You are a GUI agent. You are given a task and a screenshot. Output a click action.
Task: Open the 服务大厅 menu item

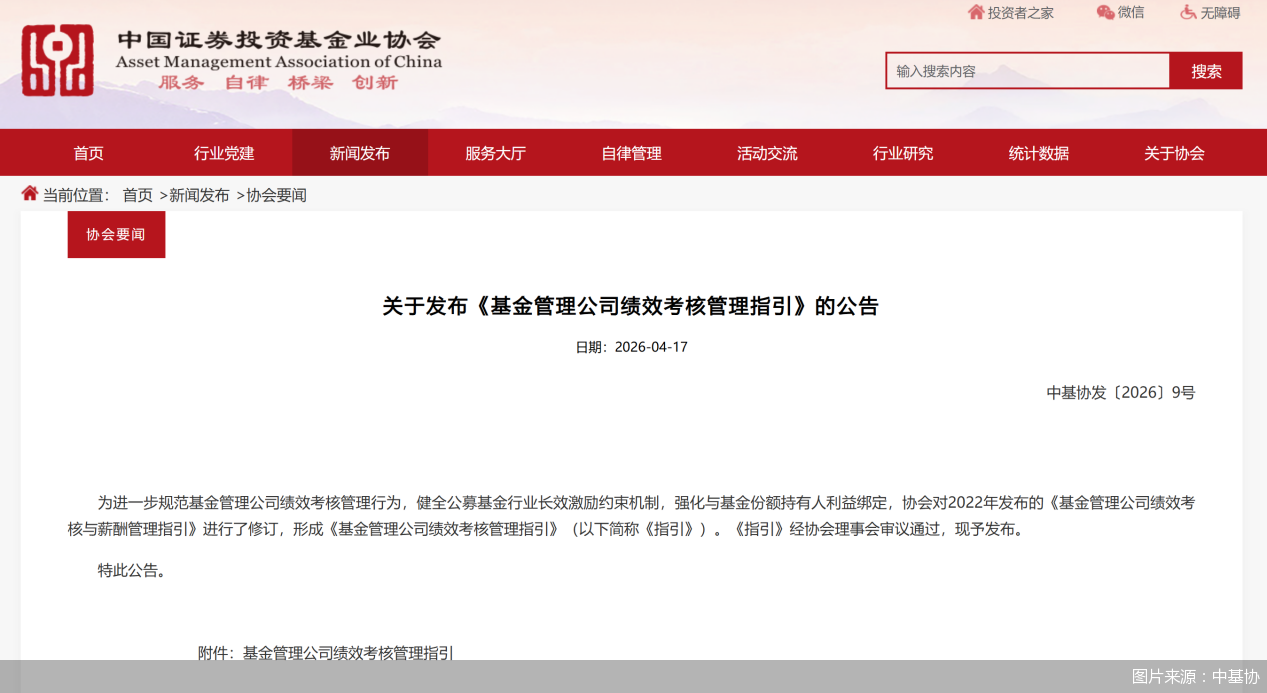click(x=495, y=152)
